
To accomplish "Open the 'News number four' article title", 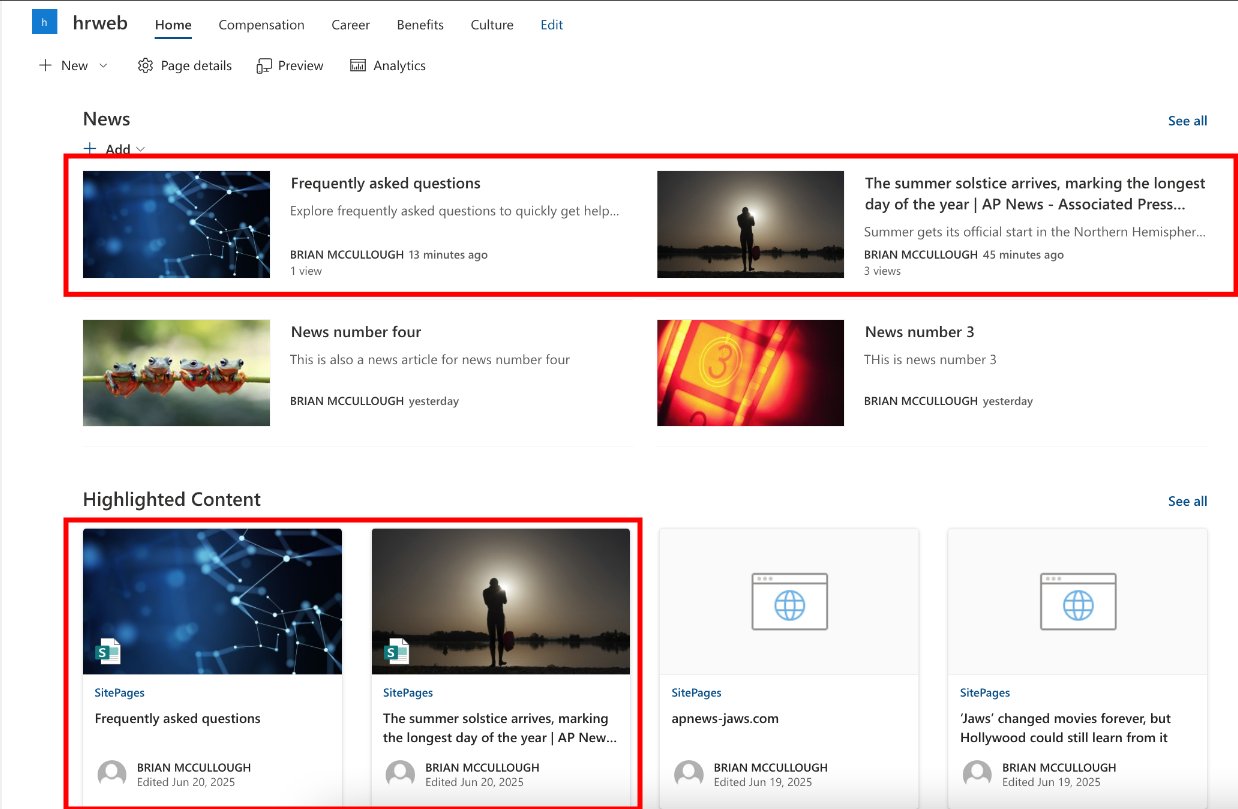I will [355, 331].
